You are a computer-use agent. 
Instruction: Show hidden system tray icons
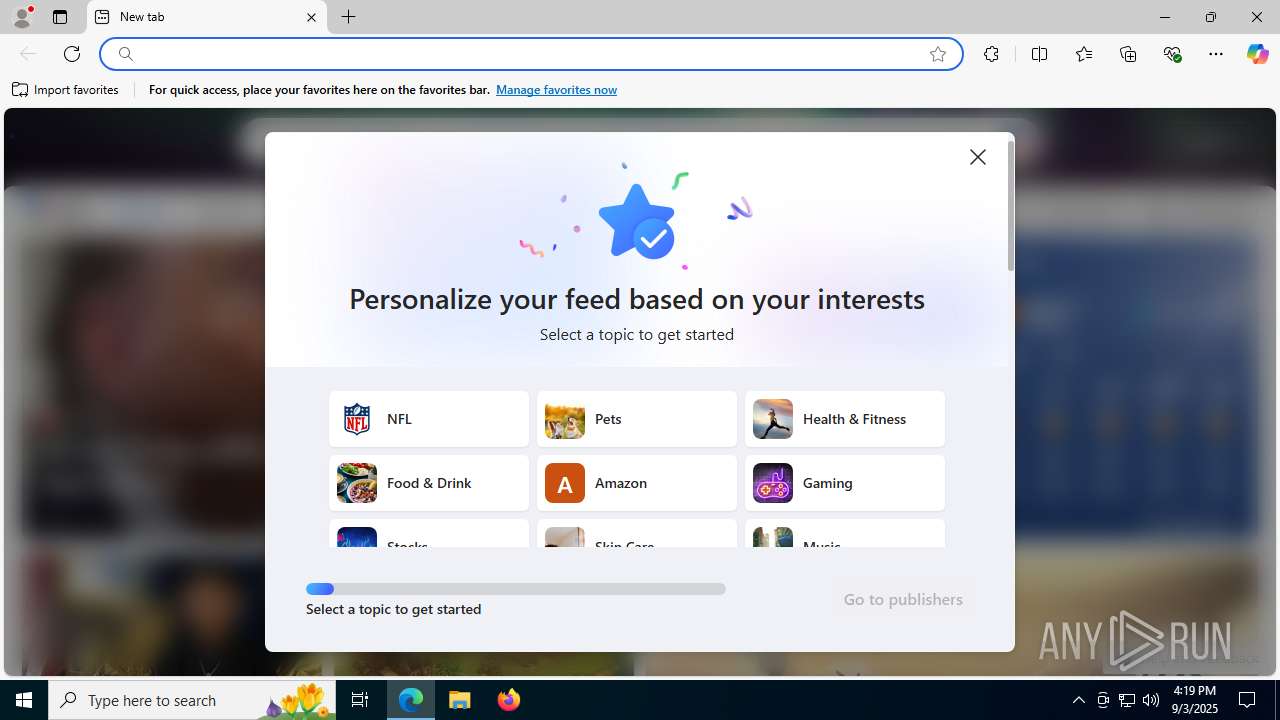coord(1078,700)
